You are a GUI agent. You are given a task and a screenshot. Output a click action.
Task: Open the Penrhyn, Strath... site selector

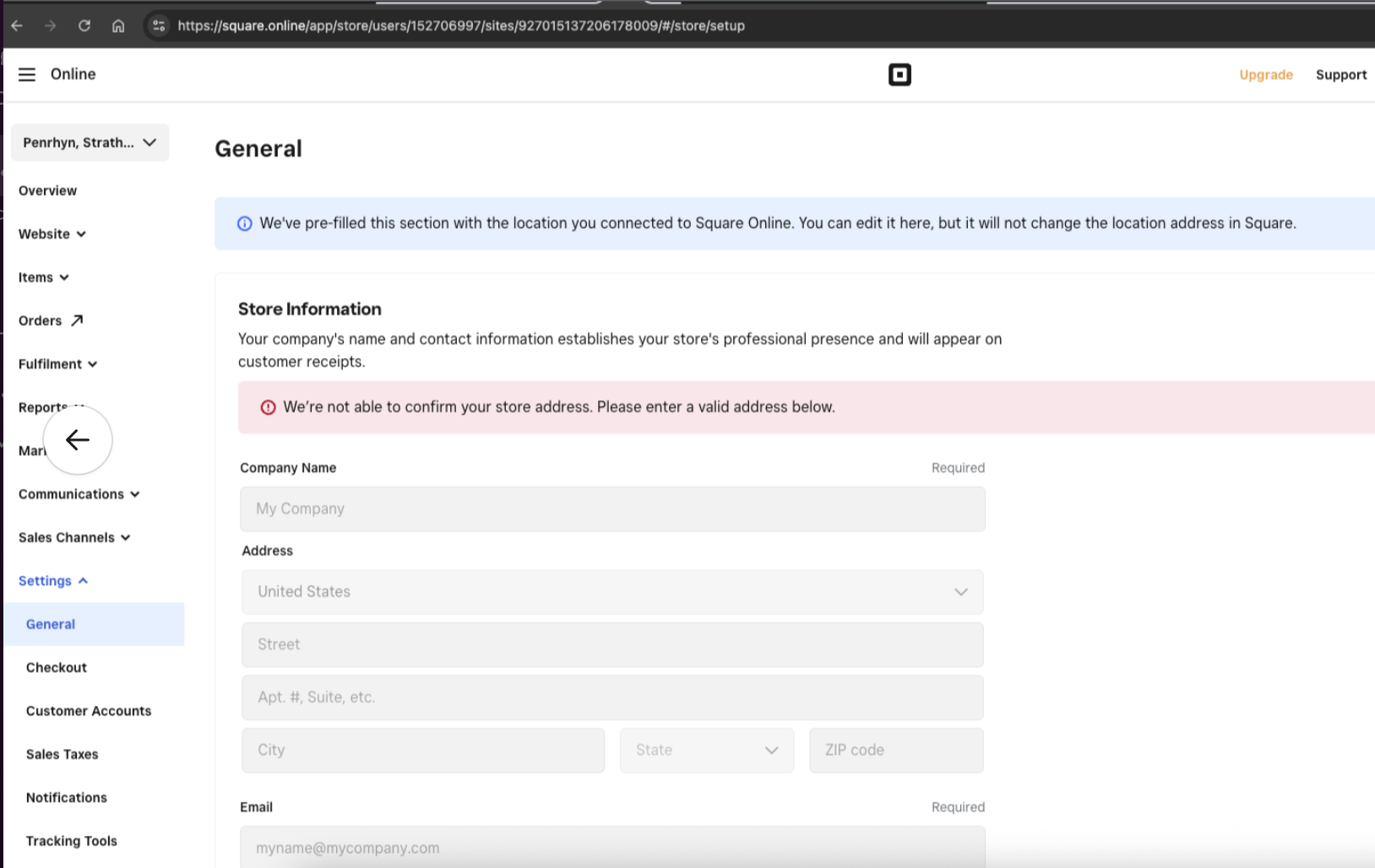[x=90, y=143]
